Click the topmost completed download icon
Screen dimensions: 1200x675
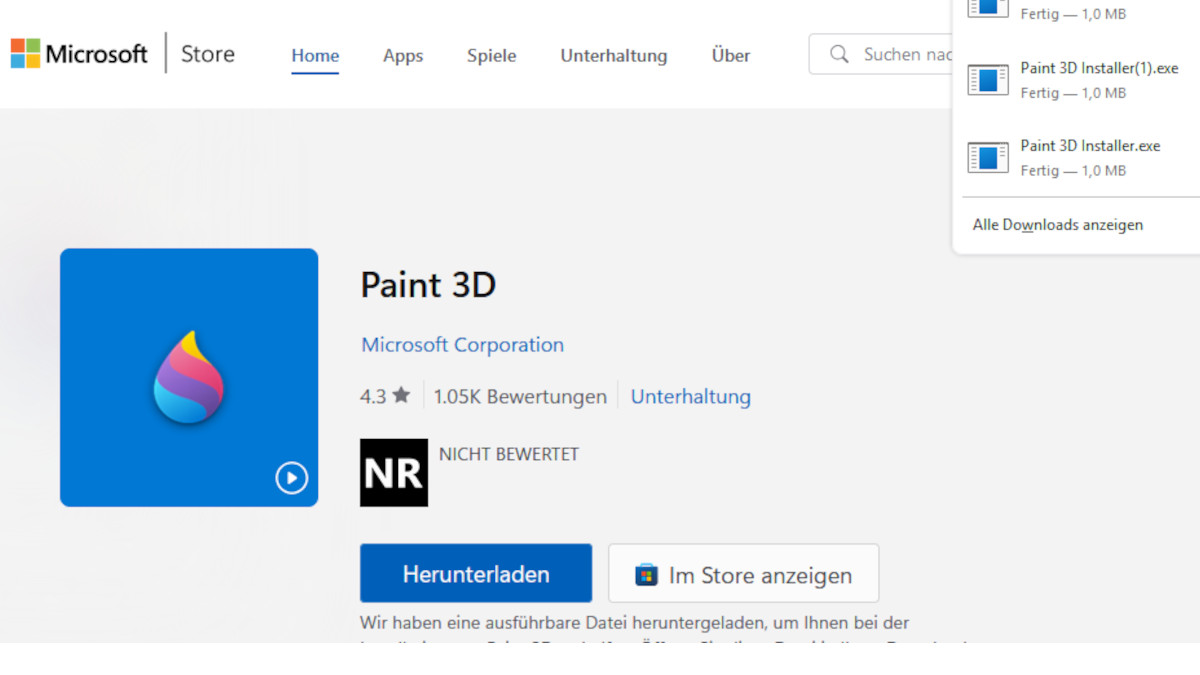click(987, 8)
